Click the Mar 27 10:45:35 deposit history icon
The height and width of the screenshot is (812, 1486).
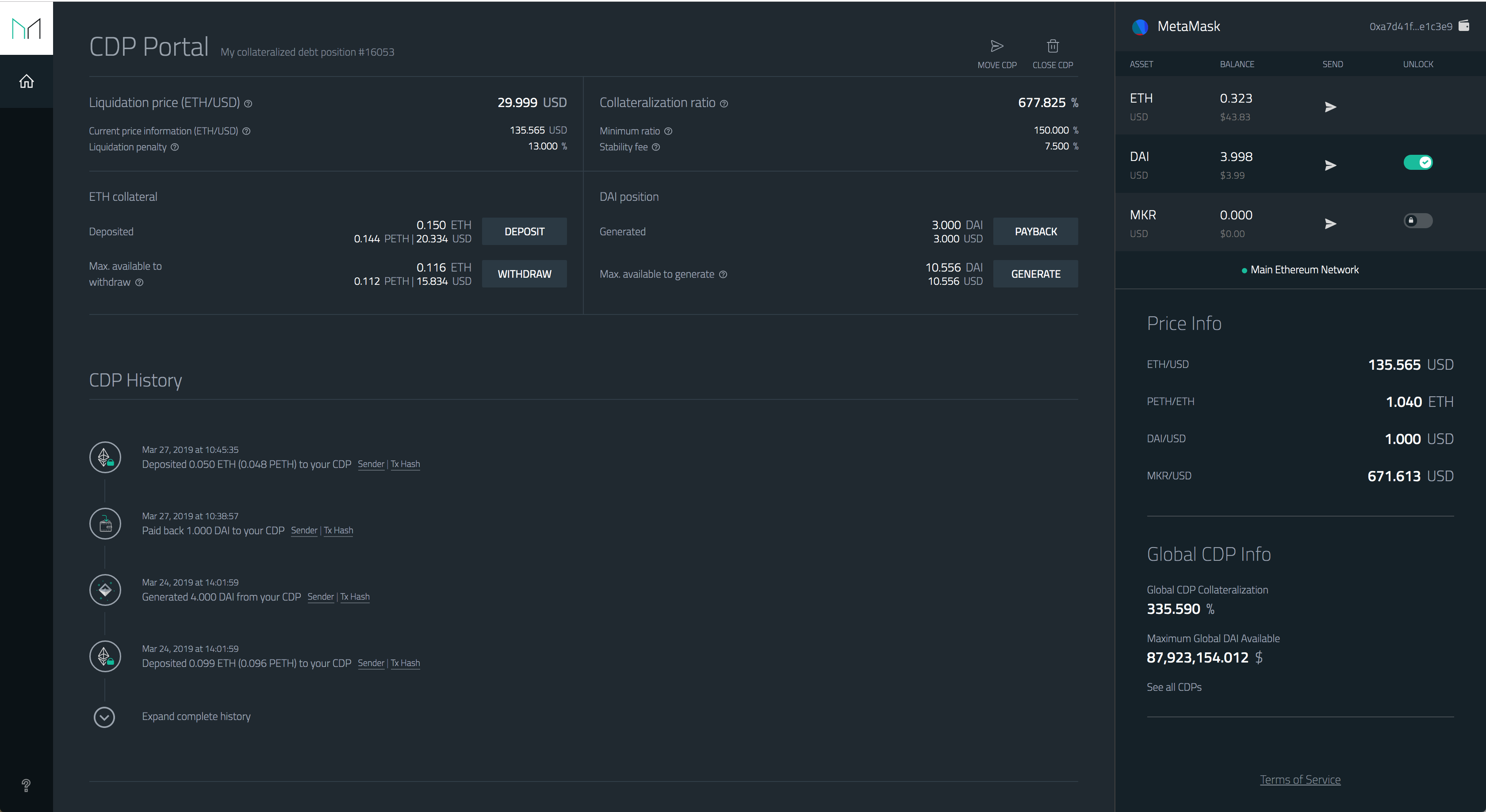pyautogui.click(x=105, y=457)
